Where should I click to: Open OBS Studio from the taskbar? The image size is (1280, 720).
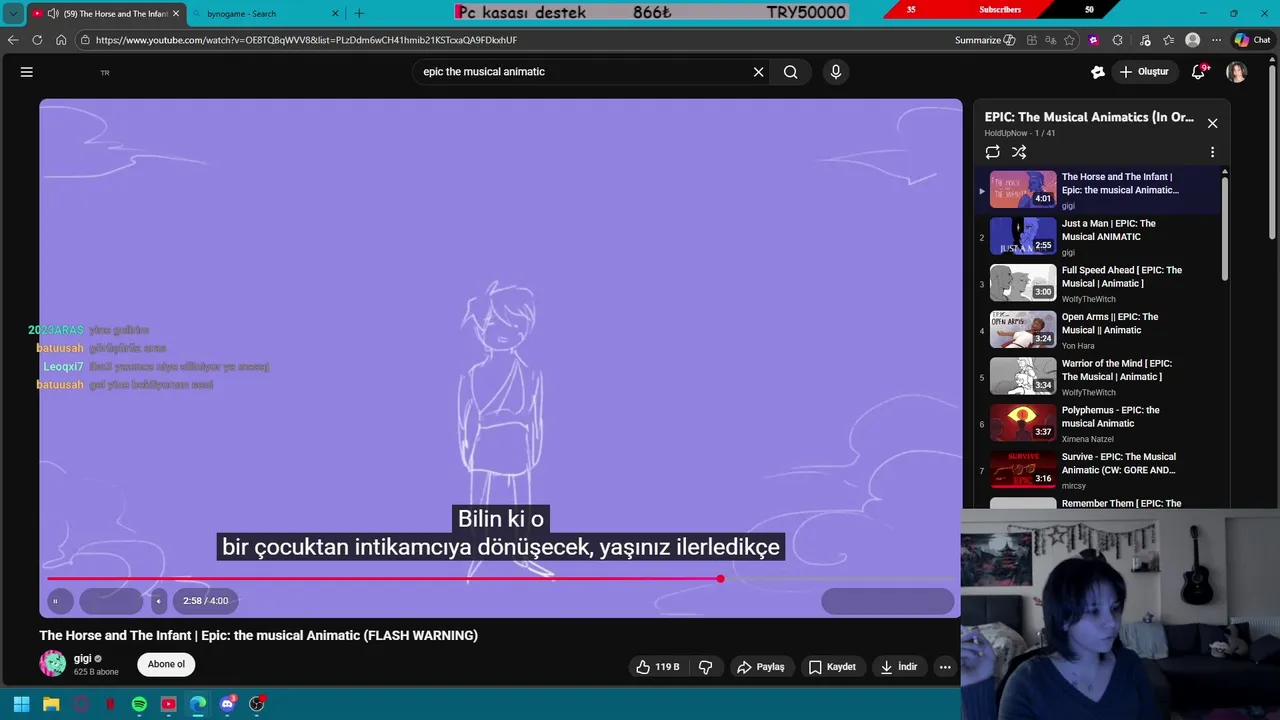coord(257,704)
